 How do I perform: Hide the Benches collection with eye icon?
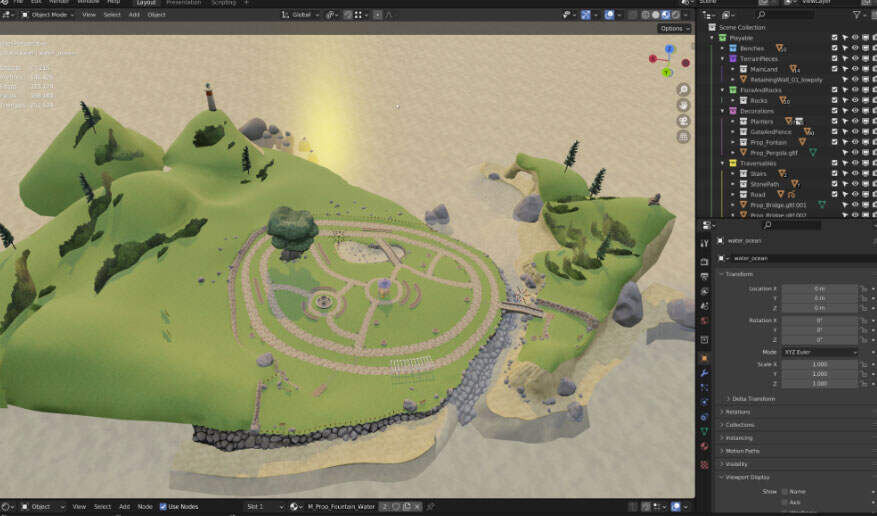pos(855,48)
